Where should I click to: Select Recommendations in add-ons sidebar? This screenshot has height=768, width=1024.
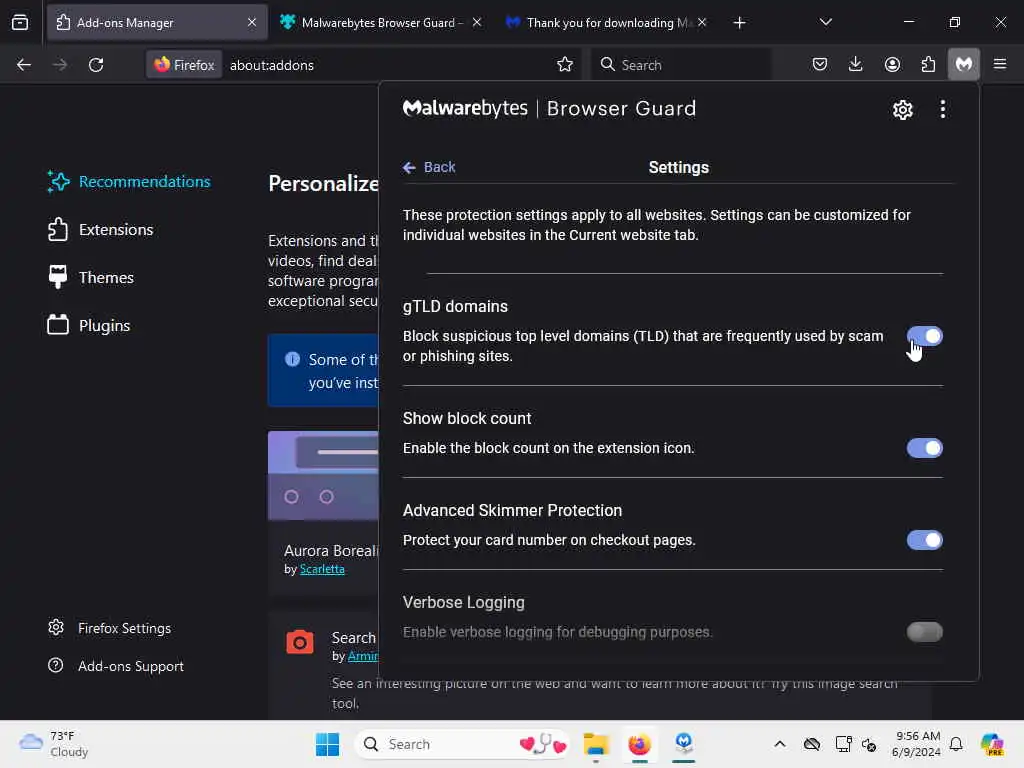[x=129, y=182]
